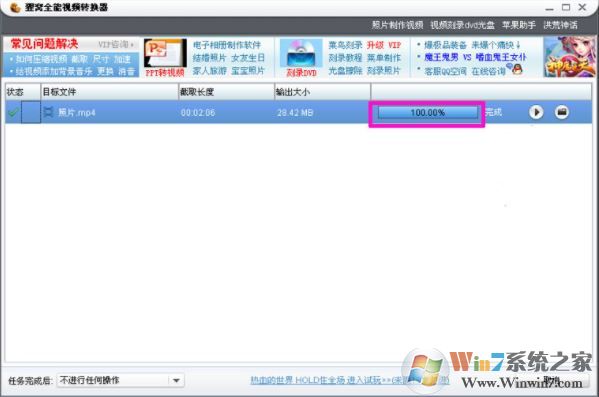The height and width of the screenshot is (397, 599).
Task: Click red 升级 VIP link
Action: point(384,45)
